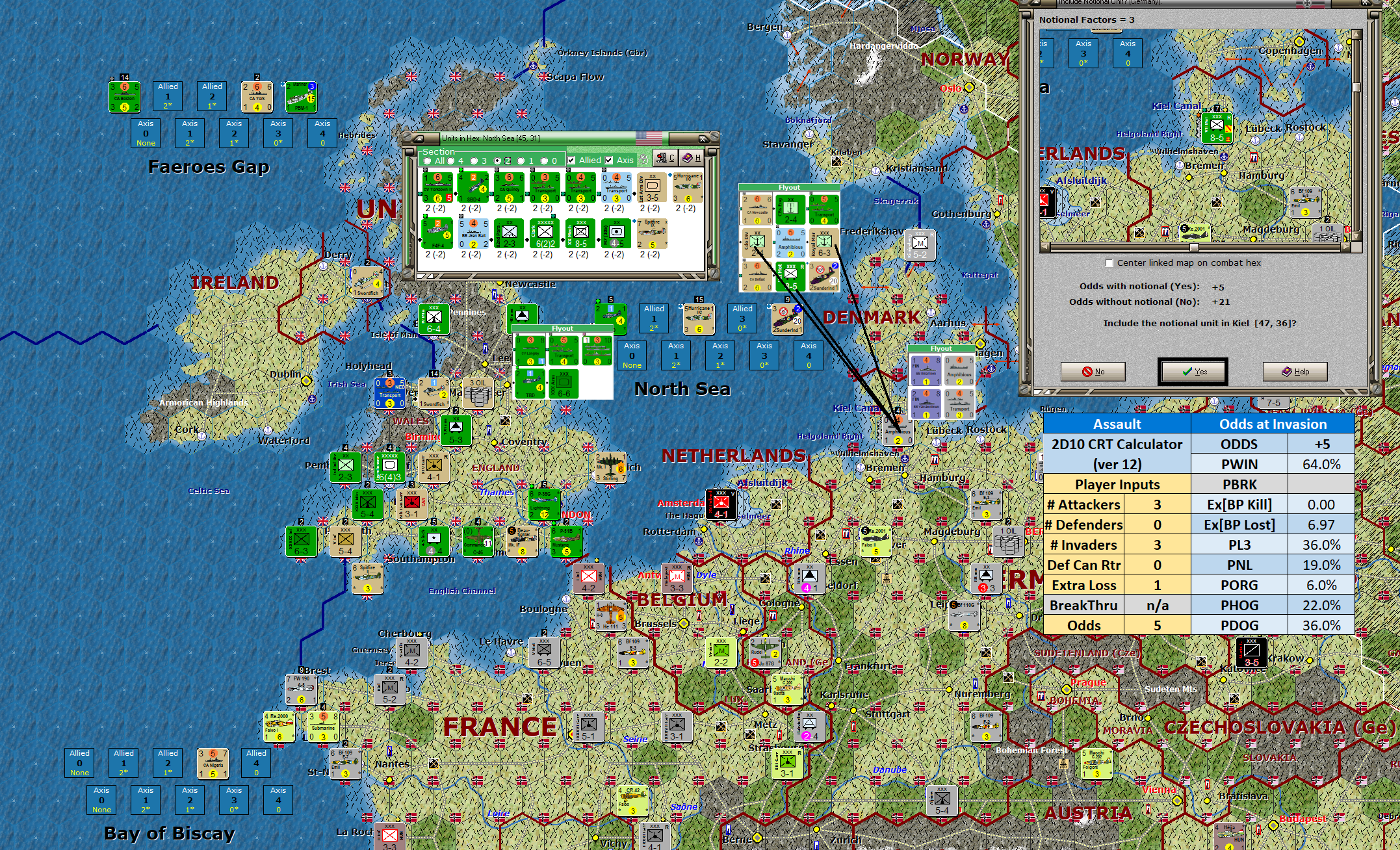The image size is (1400, 850).
Task: Click No to exclude notional unit
Action: [x=1093, y=372]
